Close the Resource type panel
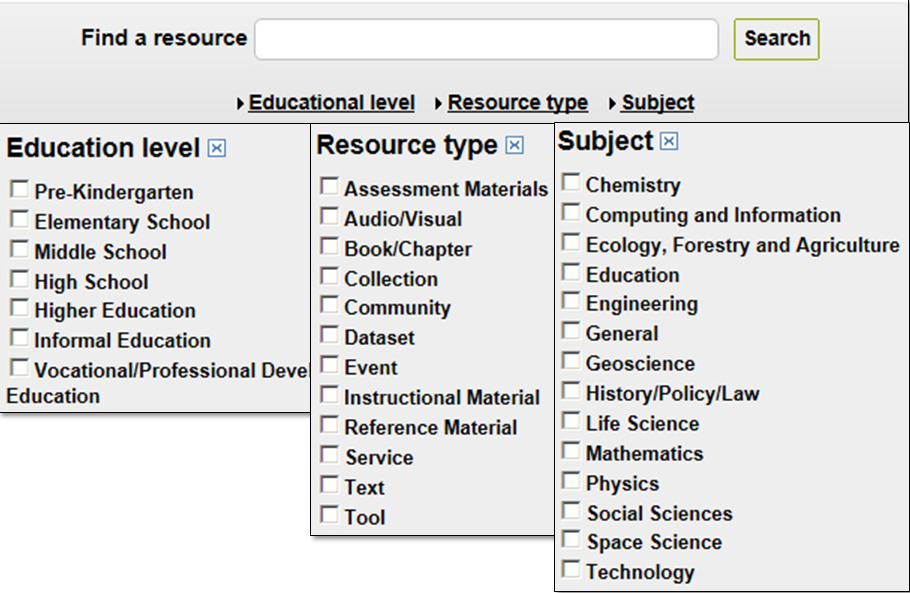 pos(514,146)
